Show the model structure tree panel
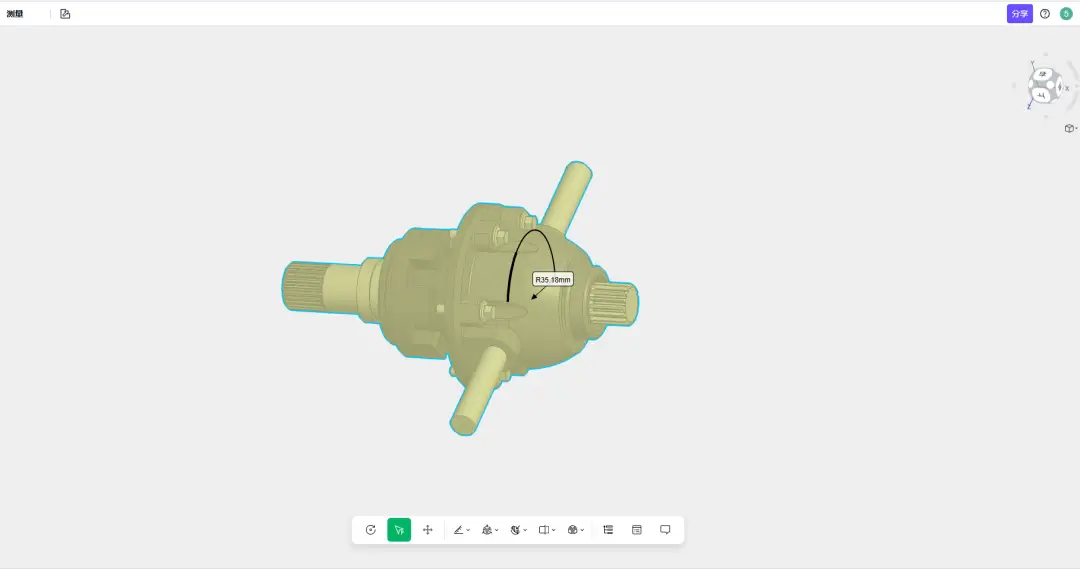 [x=608, y=530]
